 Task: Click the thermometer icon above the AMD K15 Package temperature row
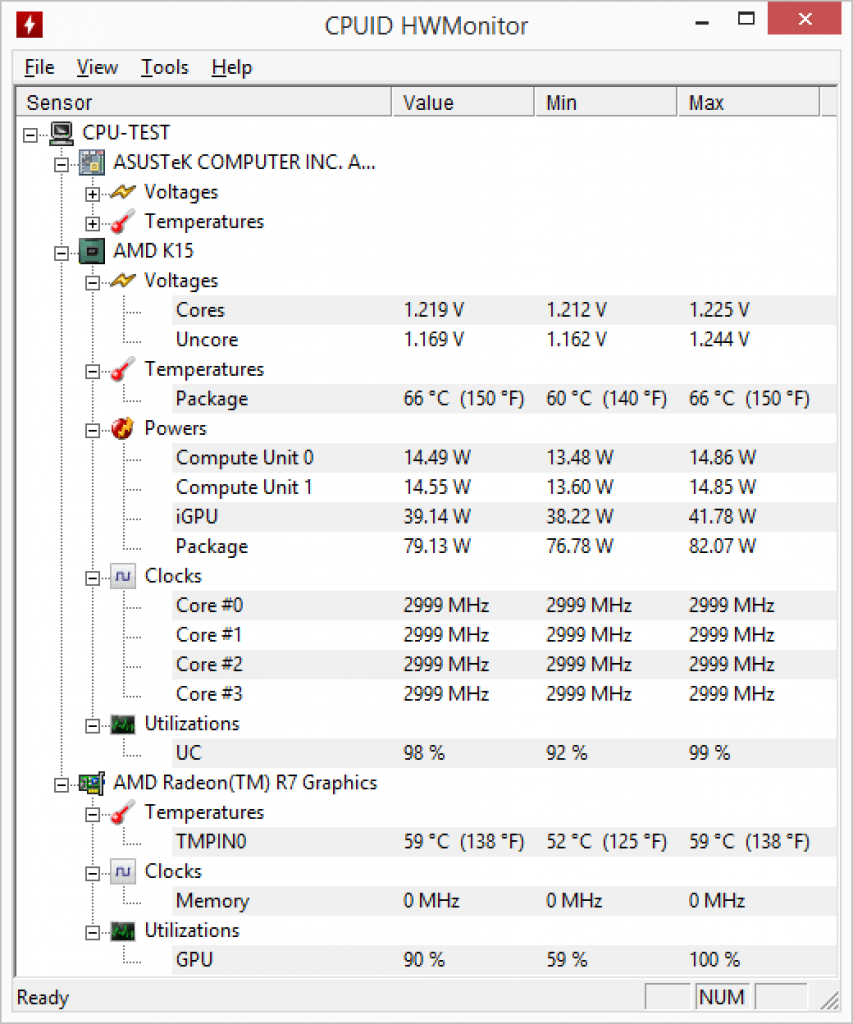pyautogui.click(x=123, y=370)
